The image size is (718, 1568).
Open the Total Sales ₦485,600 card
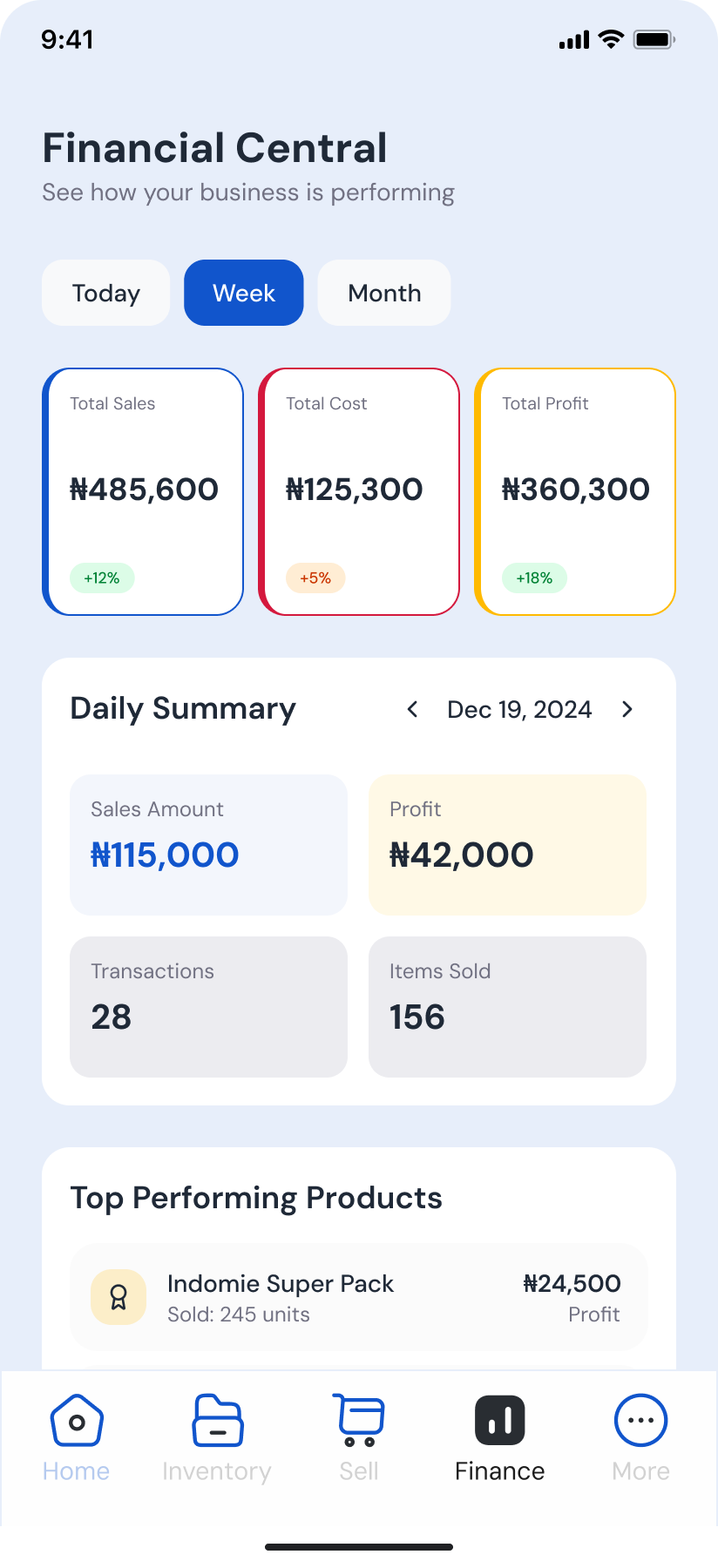[x=143, y=491]
